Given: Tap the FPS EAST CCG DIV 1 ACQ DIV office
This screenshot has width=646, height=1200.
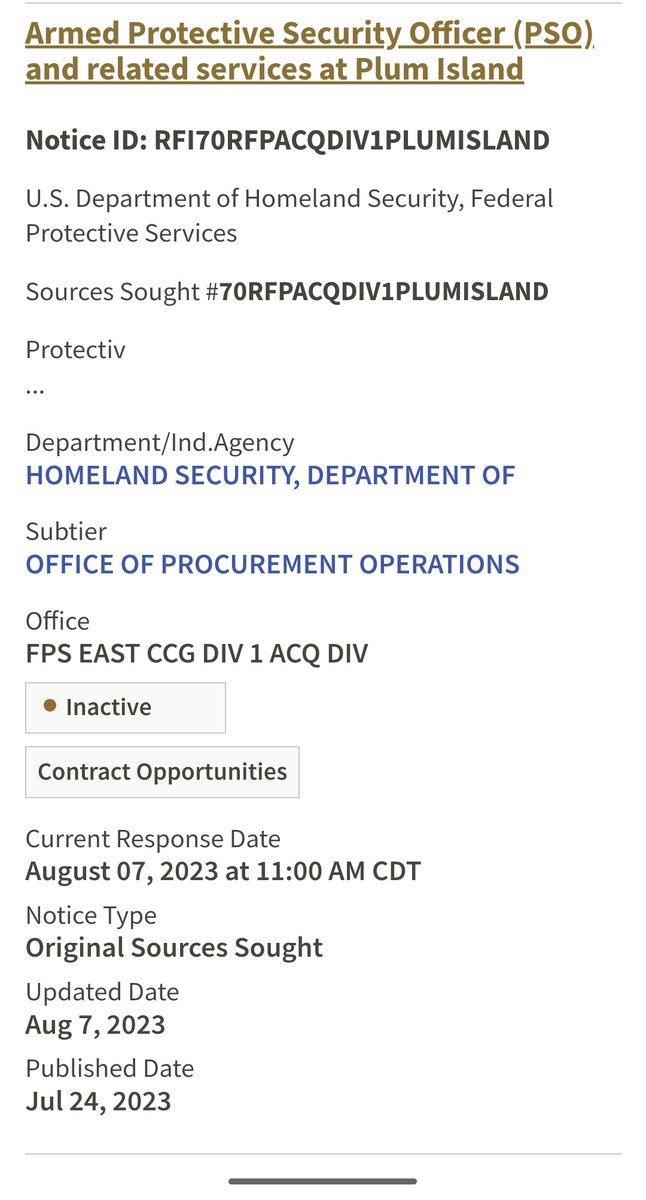Looking at the screenshot, I should (x=196, y=654).
